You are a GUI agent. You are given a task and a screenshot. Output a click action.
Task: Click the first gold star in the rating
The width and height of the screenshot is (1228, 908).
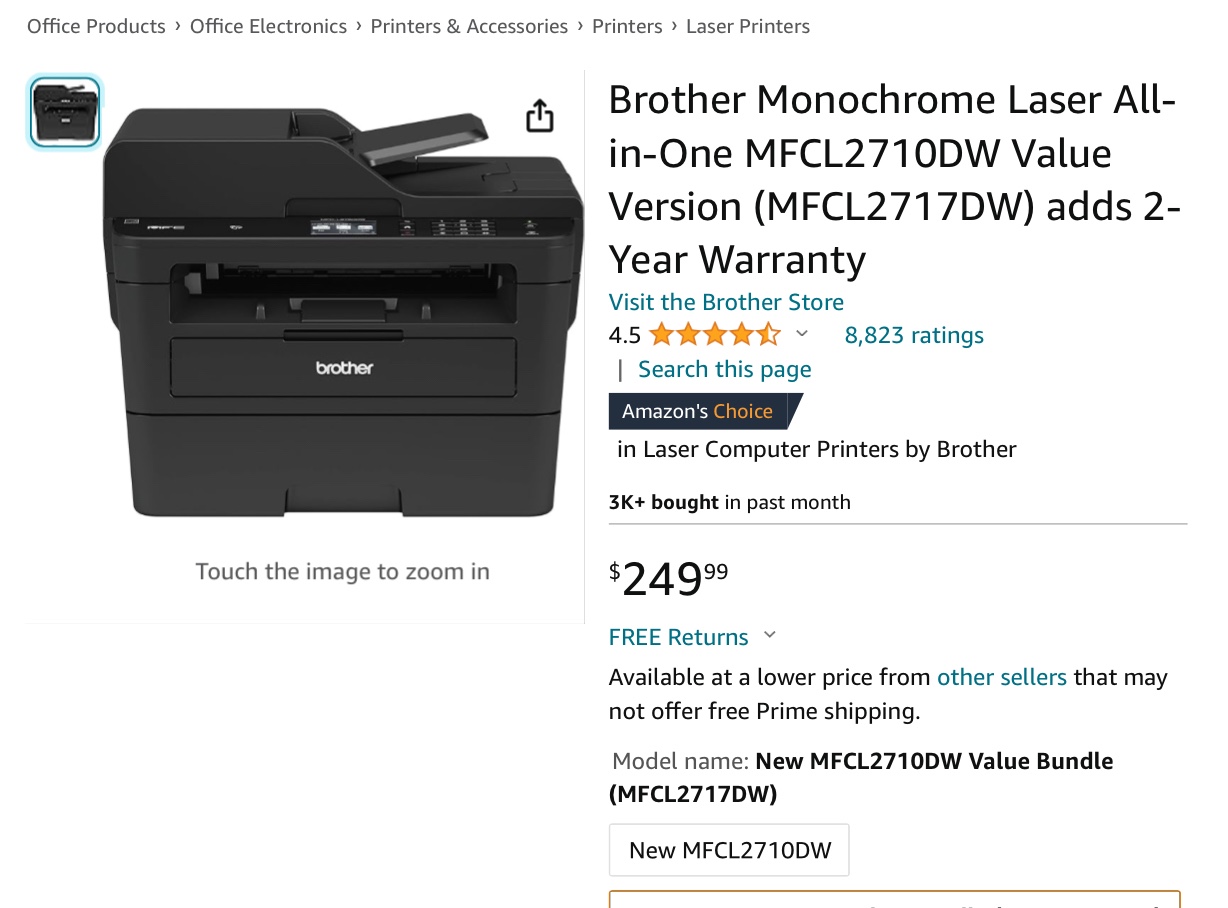[661, 334]
